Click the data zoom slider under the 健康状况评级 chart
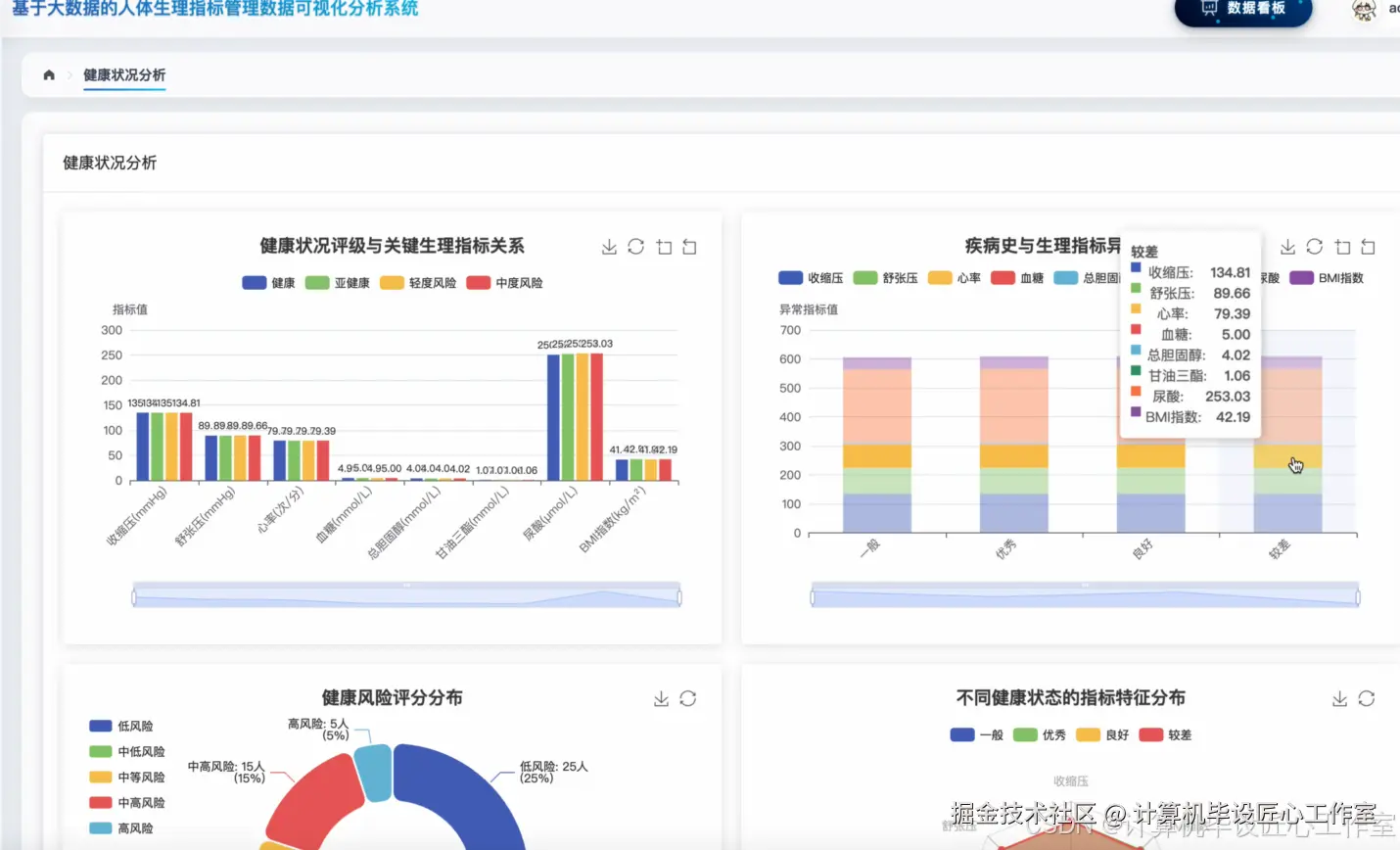Viewport: 1400px width, 850px height. point(406,594)
